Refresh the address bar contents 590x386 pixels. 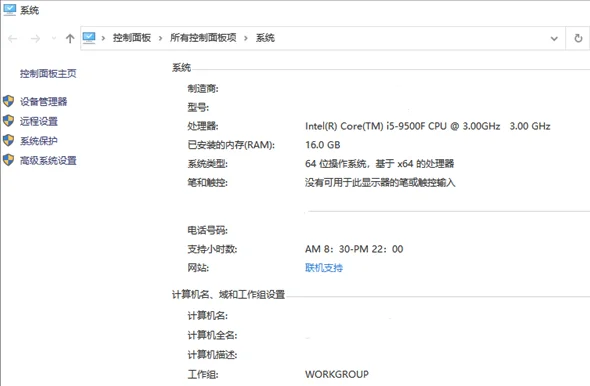coord(578,38)
